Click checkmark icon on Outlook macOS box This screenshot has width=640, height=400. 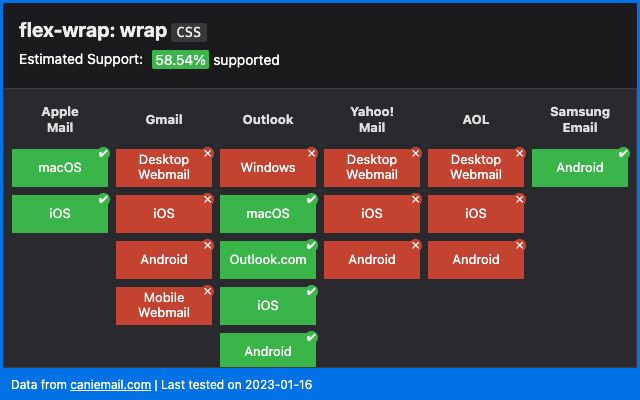(x=311, y=199)
